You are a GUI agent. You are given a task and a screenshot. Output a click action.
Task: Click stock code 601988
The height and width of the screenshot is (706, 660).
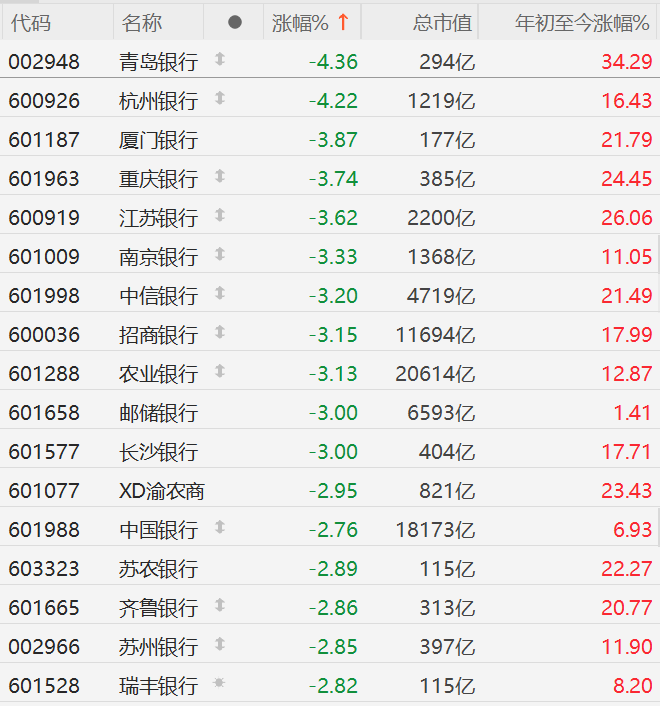click(44, 530)
